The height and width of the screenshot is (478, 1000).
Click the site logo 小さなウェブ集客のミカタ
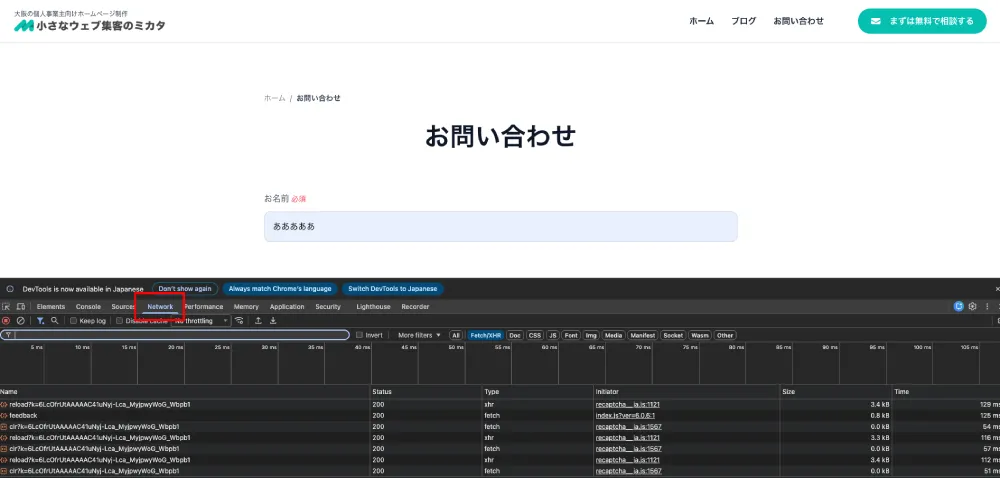[90, 26]
